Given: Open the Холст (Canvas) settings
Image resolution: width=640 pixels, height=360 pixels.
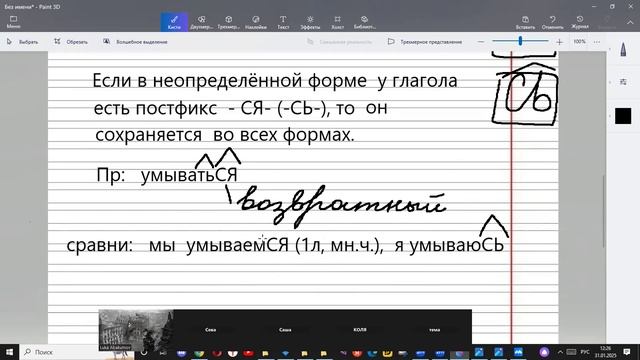Looking at the screenshot, I should [x=337, y=22].
